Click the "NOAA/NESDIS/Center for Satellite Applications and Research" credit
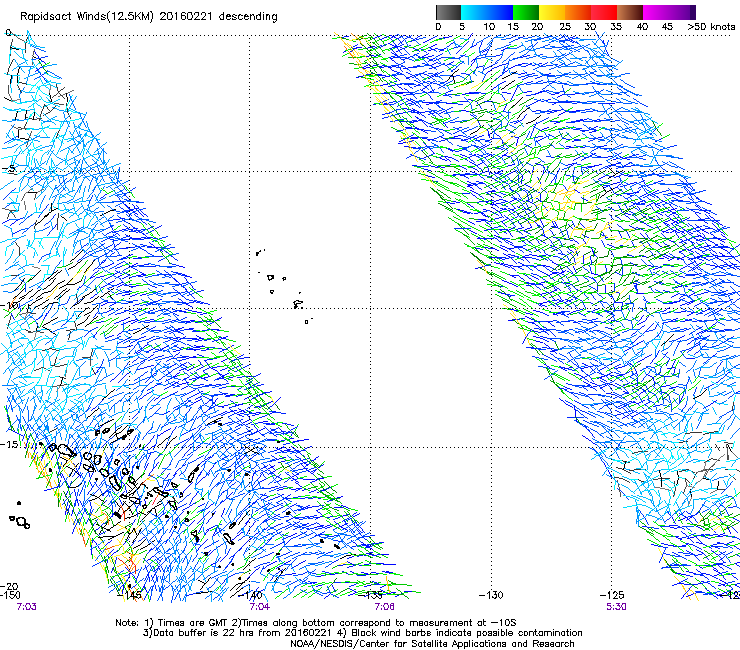The image size is (740, 650). 432,644
